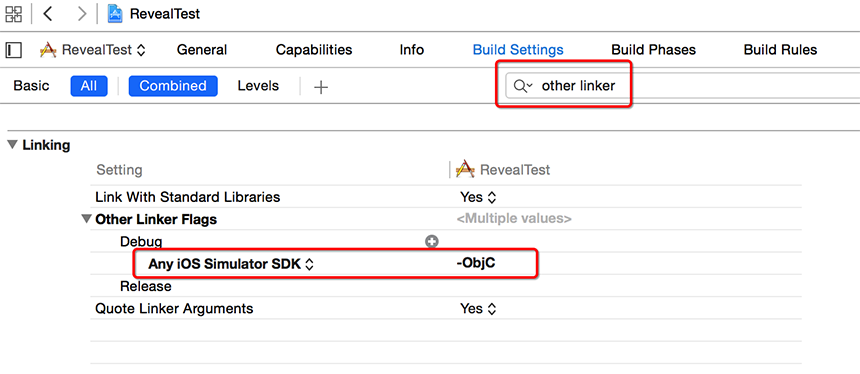The height and width of the screenshot is (374, 860).
Task: Collapse the Linking section triangle
Action: 12,145
